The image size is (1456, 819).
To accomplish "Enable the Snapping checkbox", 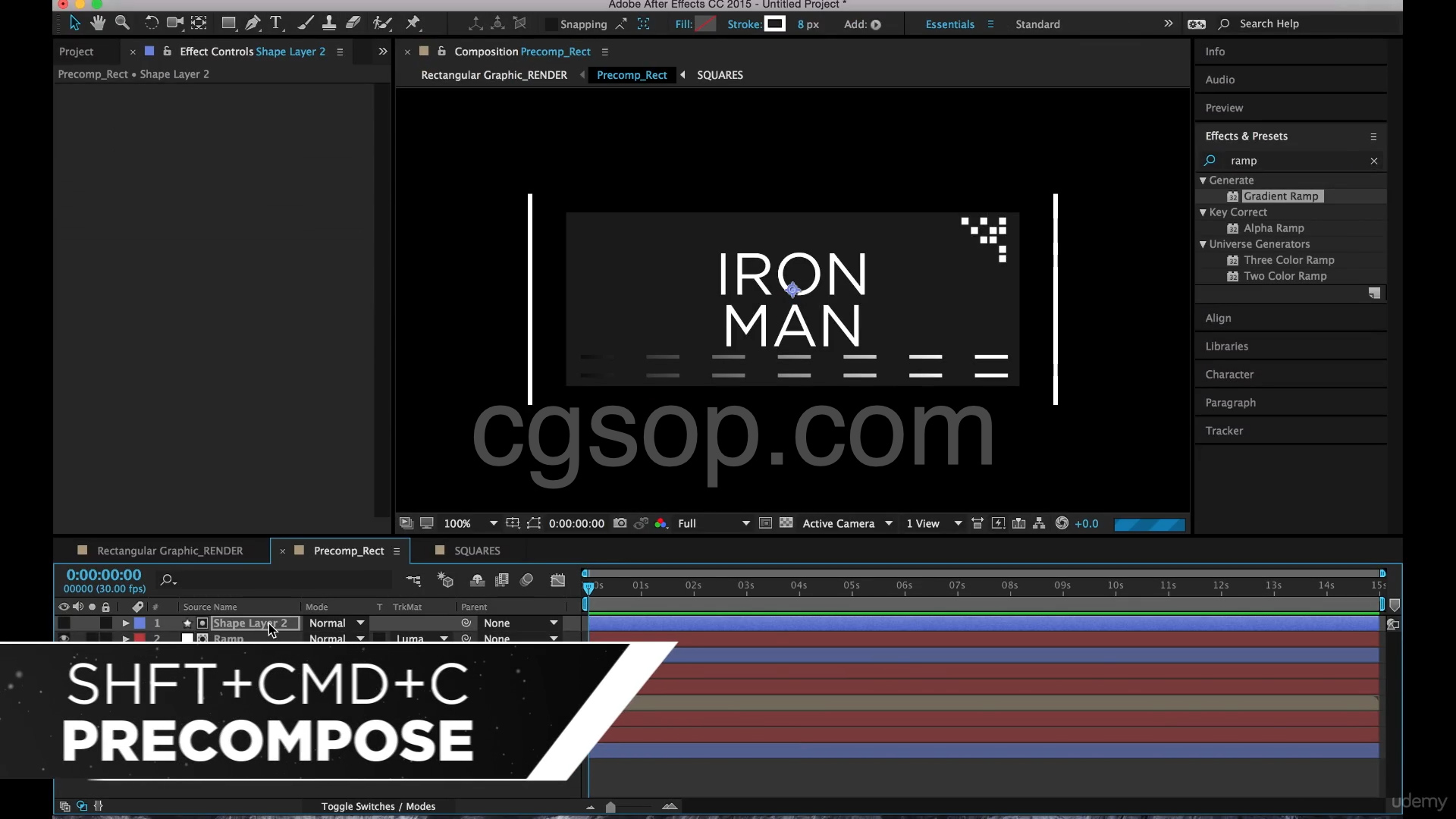I will 551,24.
